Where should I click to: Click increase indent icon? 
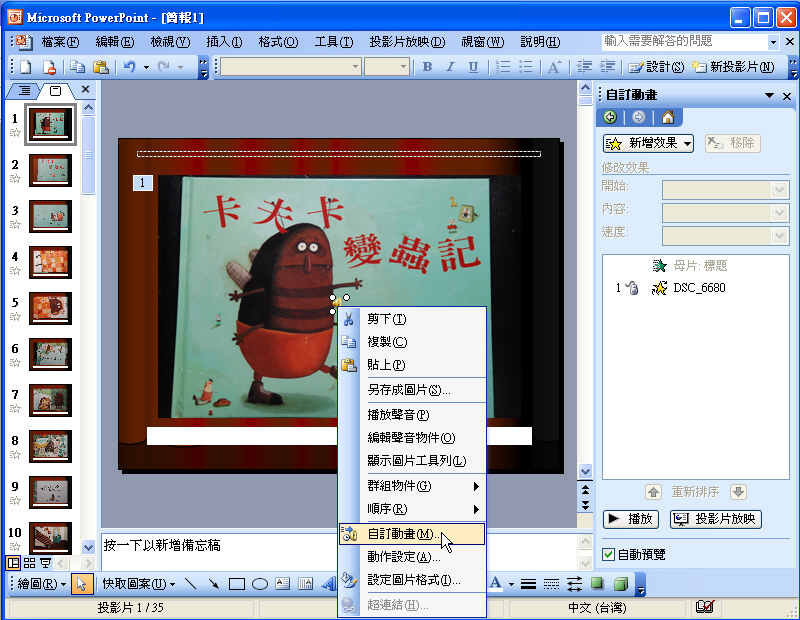[607, 67]
